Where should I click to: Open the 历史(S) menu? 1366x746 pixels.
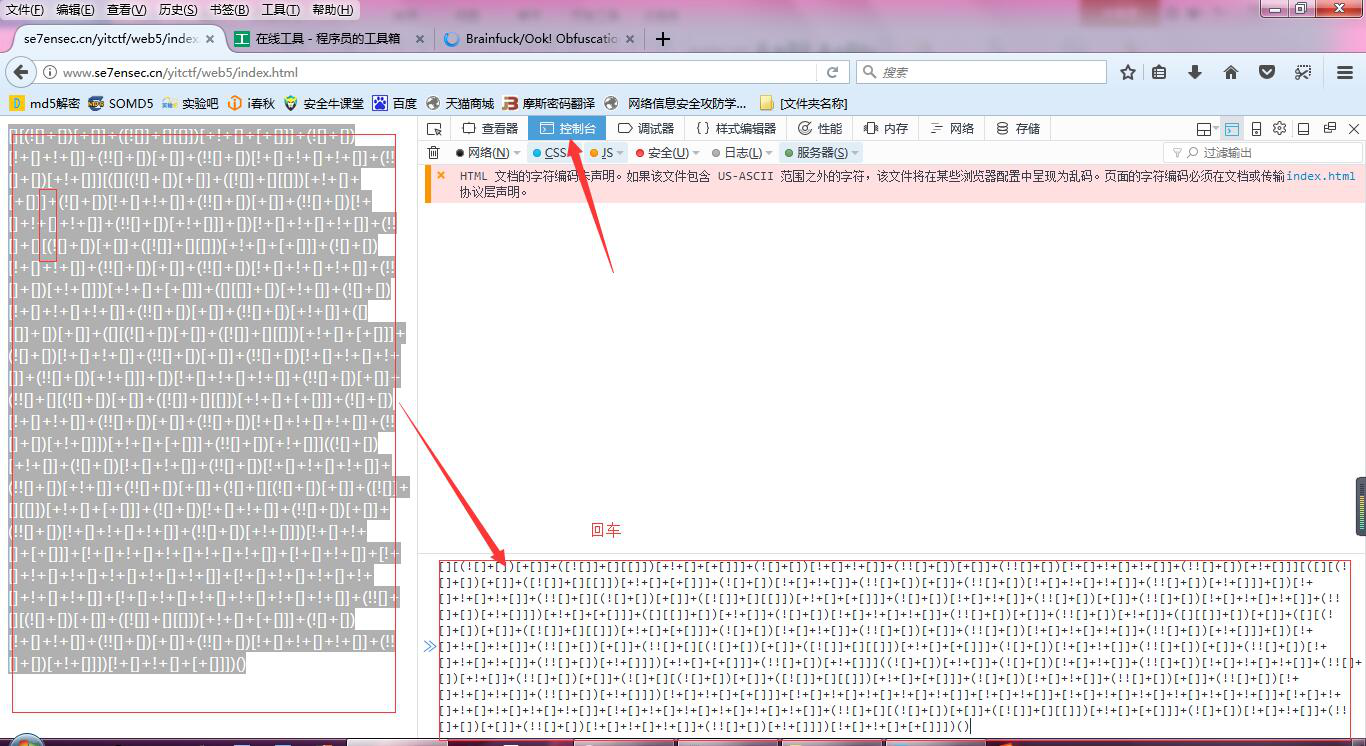(x=178, y=10)
